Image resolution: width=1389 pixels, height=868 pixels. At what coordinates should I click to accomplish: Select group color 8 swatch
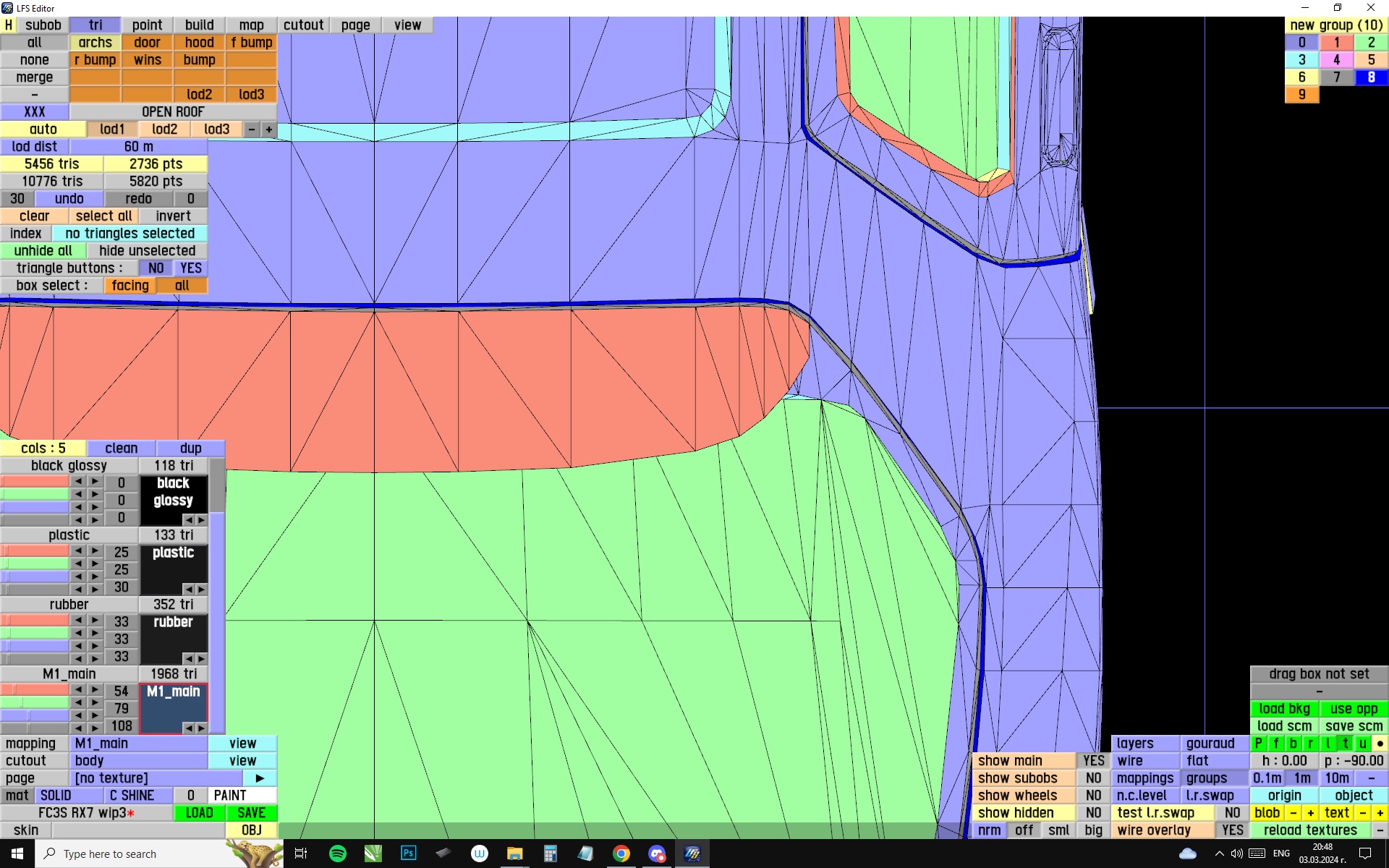(x=1370, y=77)
